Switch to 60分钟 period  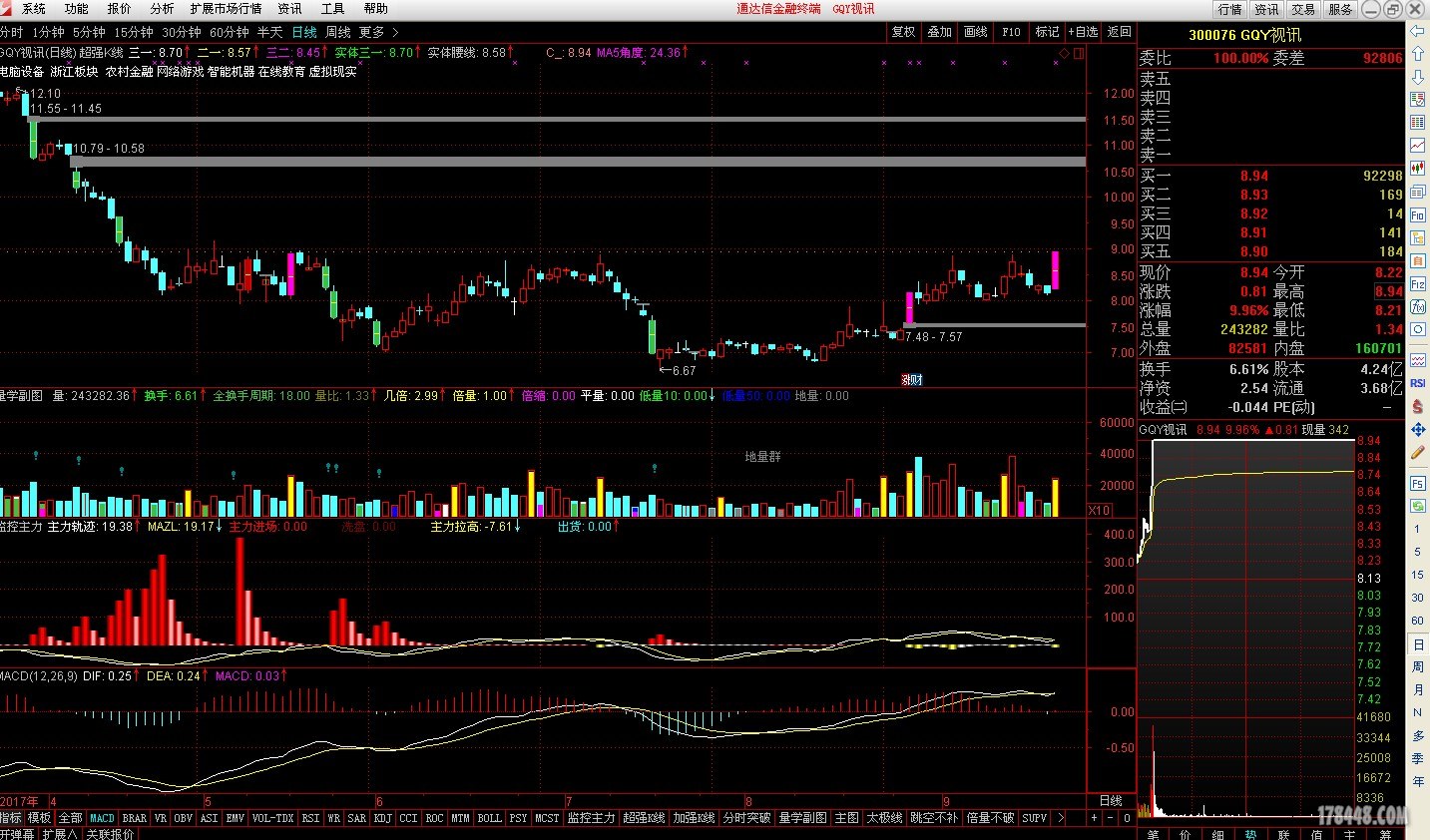(x=230, y=32)
